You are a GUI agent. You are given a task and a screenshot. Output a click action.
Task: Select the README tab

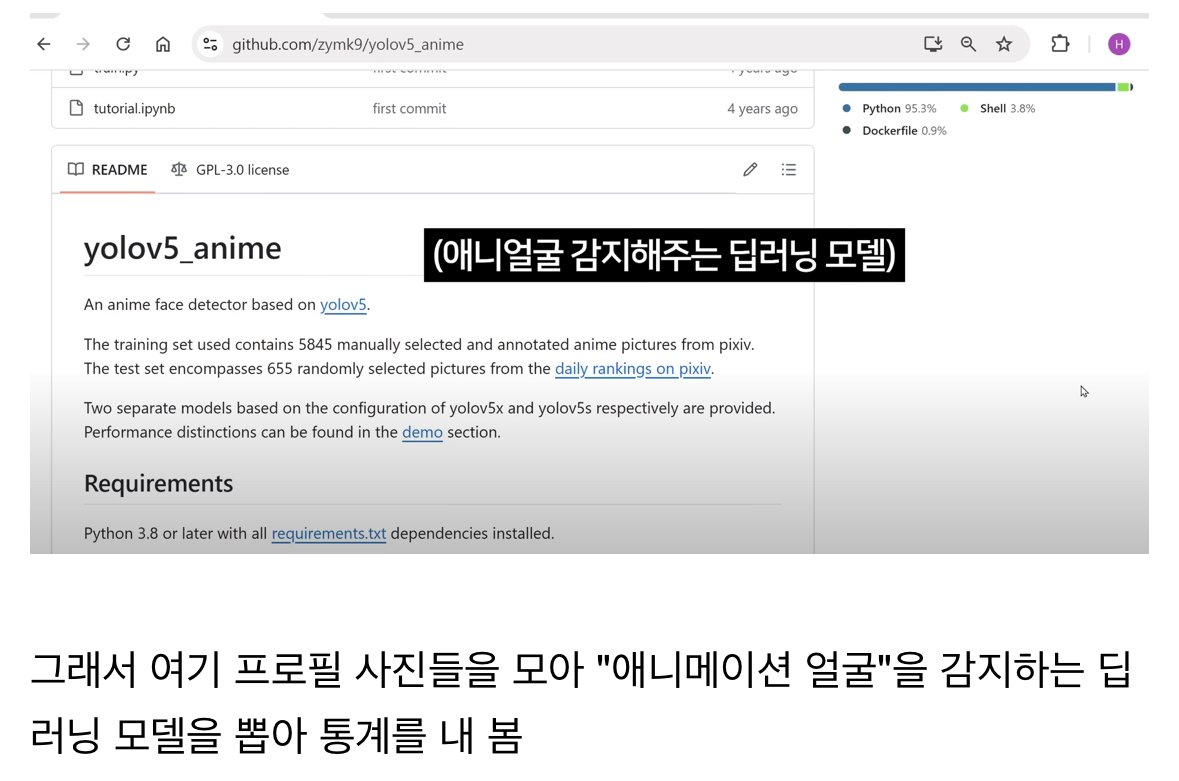click(108, 170)
